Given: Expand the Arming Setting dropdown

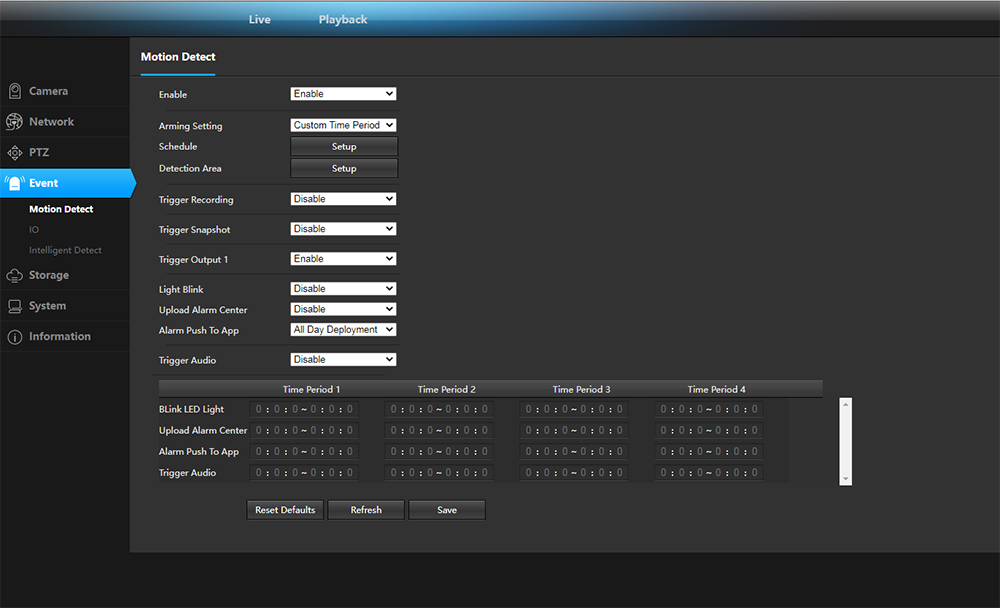Looking at the screenshot, I should 343,126.
